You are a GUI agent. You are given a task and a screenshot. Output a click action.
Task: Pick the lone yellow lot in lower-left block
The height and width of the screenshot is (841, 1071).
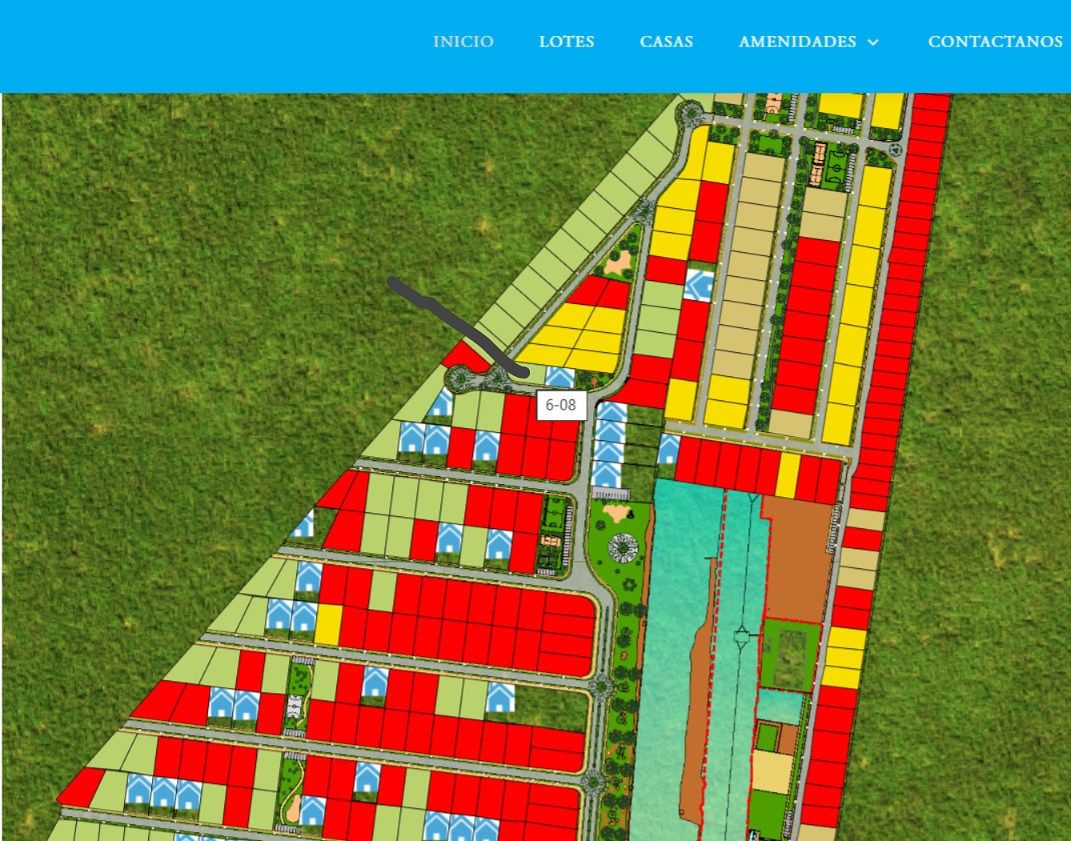(328, 624)
